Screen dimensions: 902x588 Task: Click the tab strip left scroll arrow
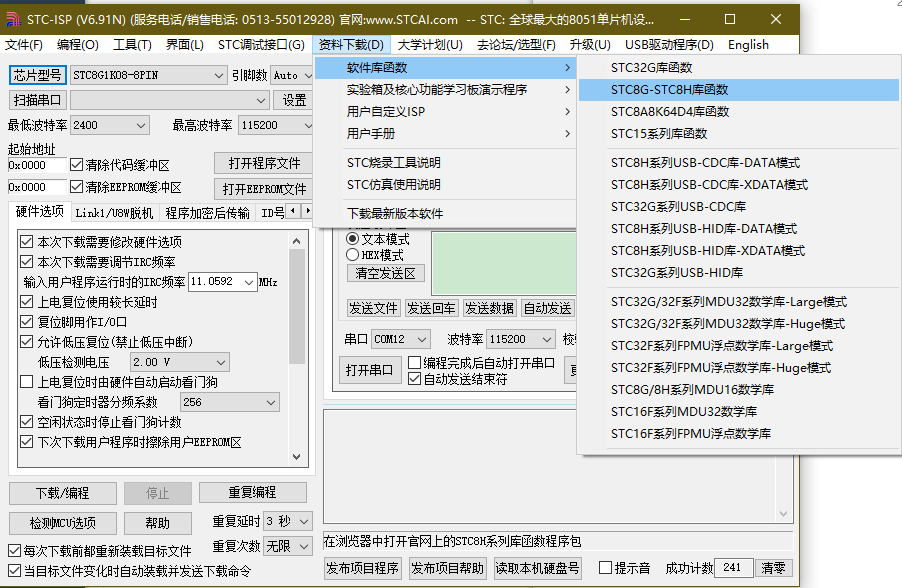click(293, 211)
